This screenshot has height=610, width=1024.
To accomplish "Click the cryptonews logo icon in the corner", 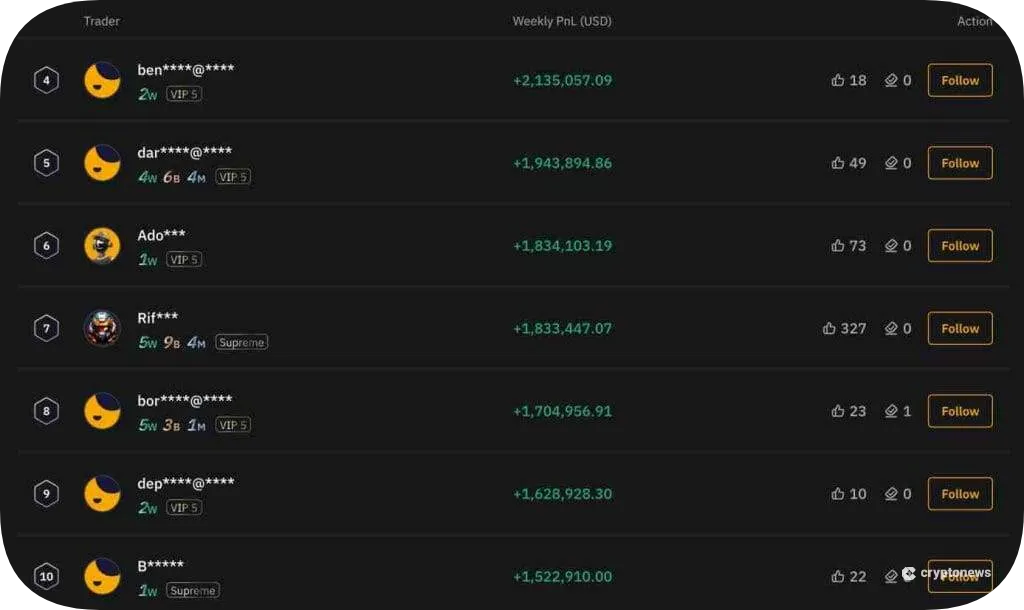I will [x=910, y=574].
